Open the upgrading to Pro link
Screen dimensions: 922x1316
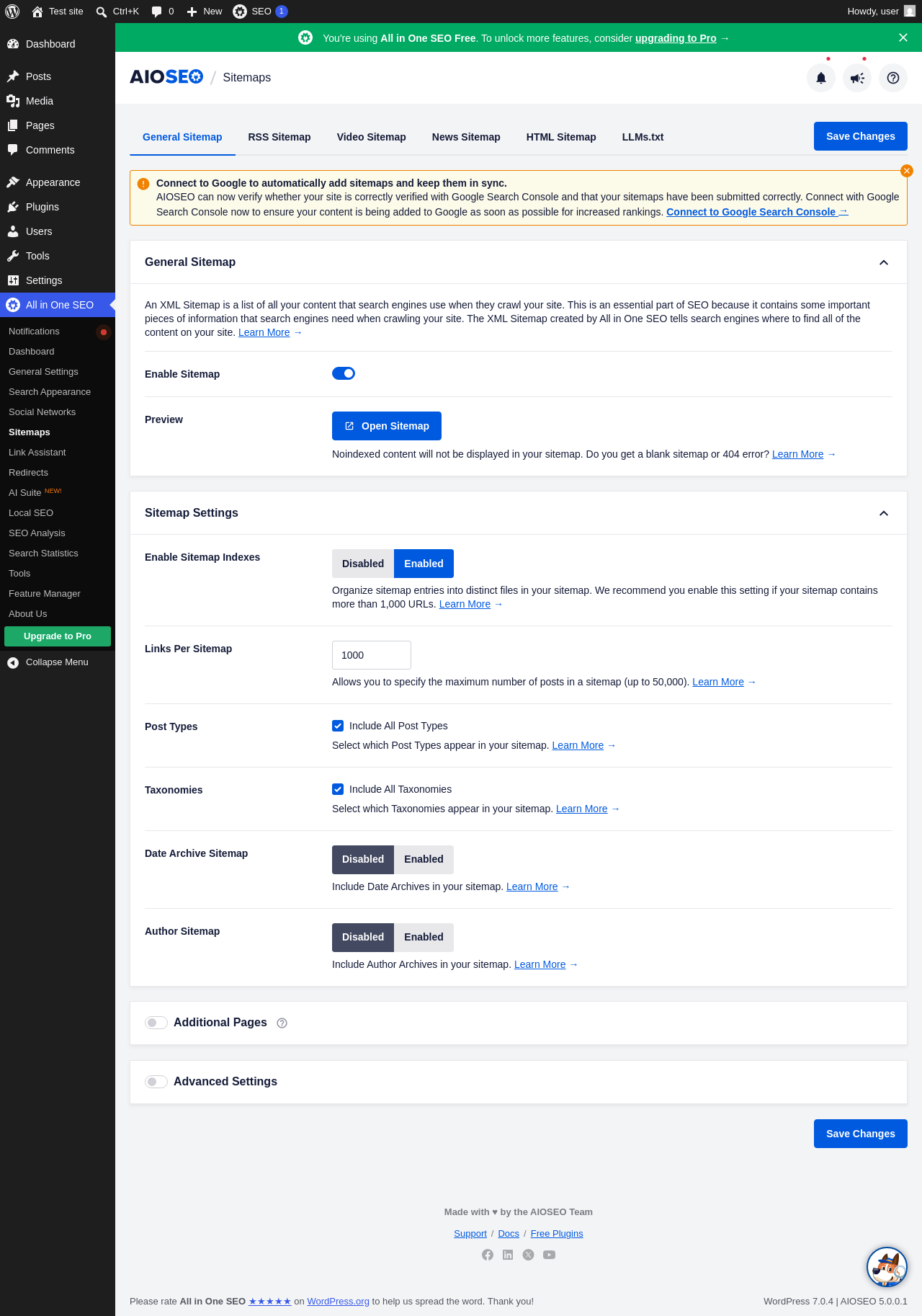pos(676,38)
